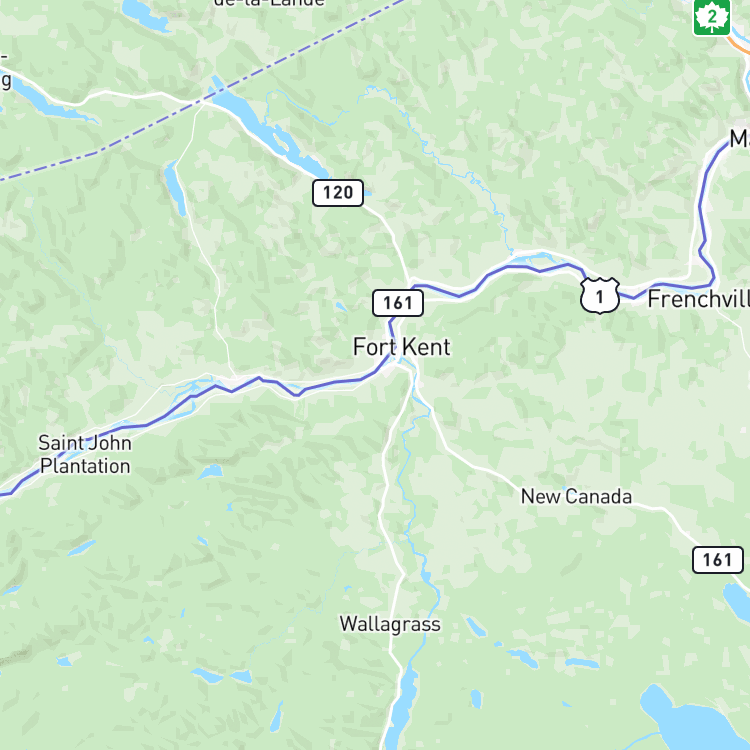The width and height of the screenshot is (750, 750).
Task: Select the Fort Kent town label
Action: coord(401,347)
